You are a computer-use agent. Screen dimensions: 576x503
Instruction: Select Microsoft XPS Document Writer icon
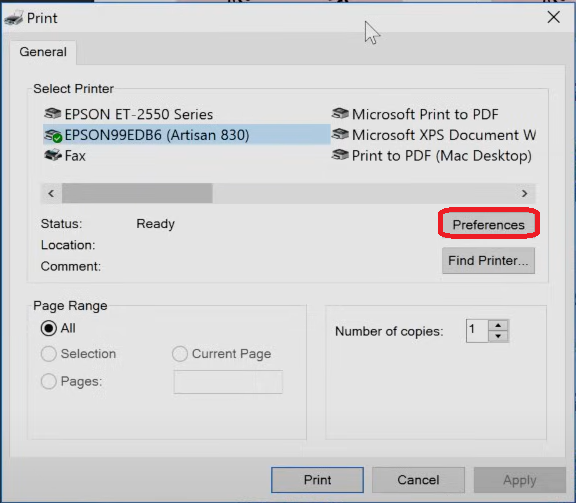click(340, 134)
